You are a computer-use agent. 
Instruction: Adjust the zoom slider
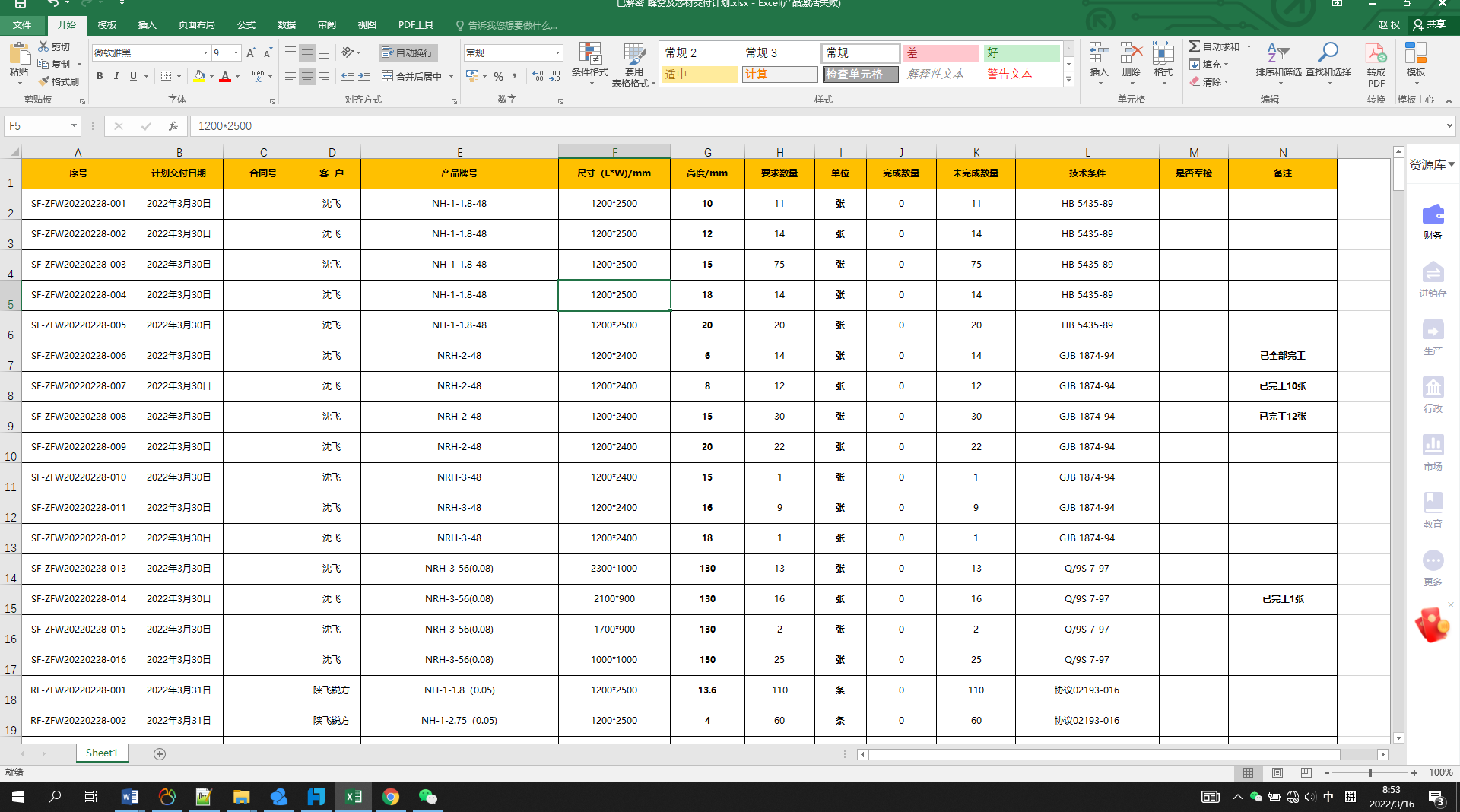[1370, 772]
